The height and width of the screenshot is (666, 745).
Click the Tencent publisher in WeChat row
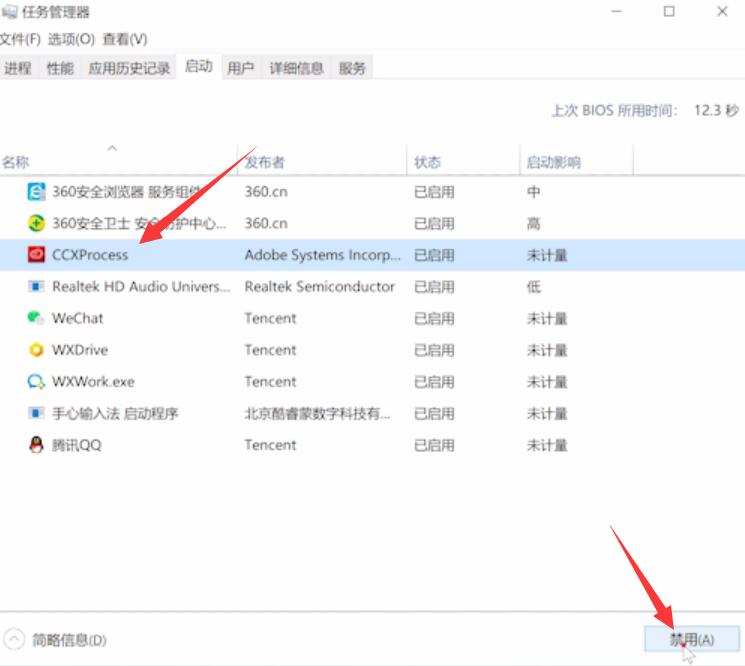pos(270,318)
